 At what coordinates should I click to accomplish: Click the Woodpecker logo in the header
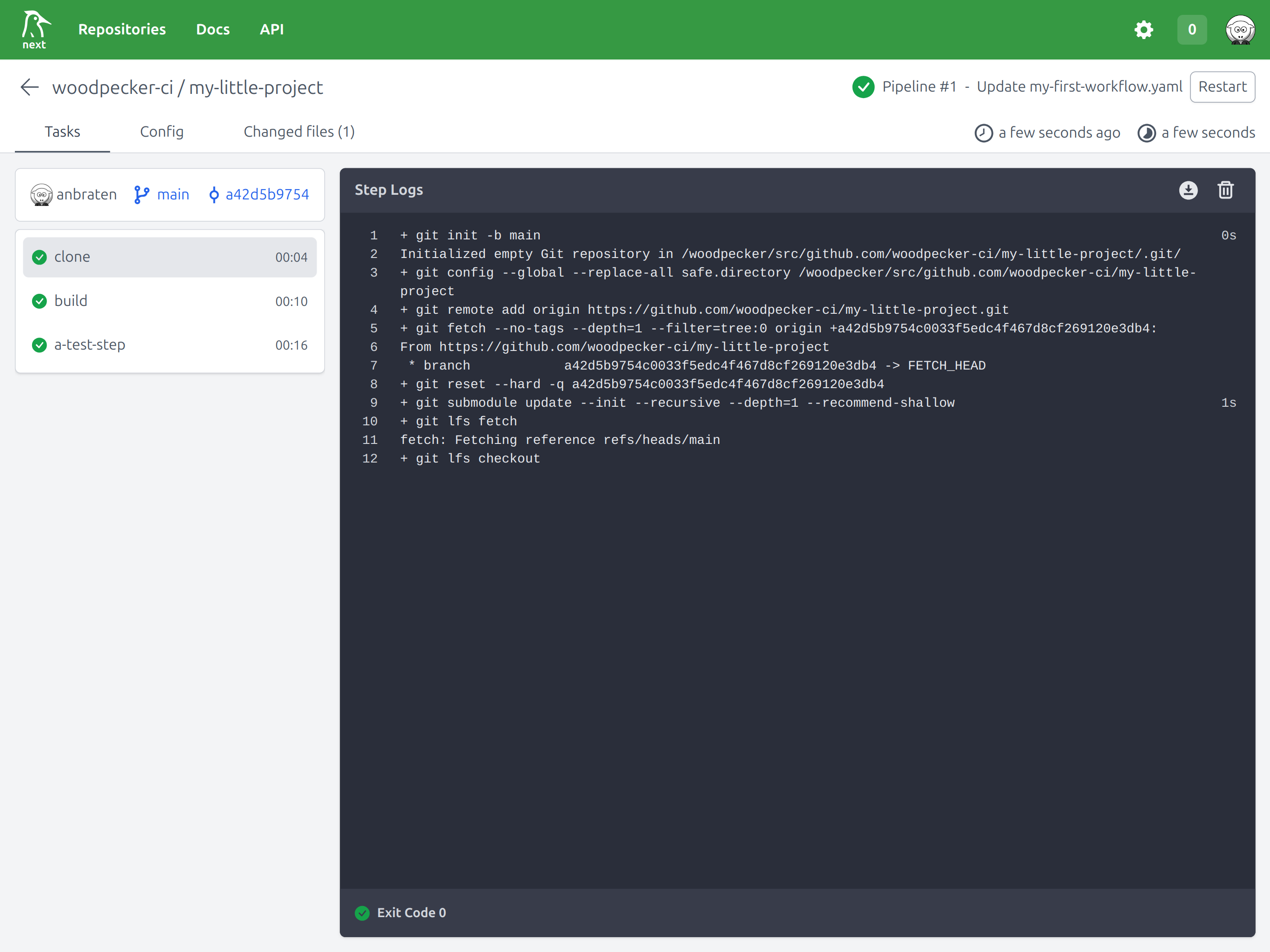pos(35,29)
